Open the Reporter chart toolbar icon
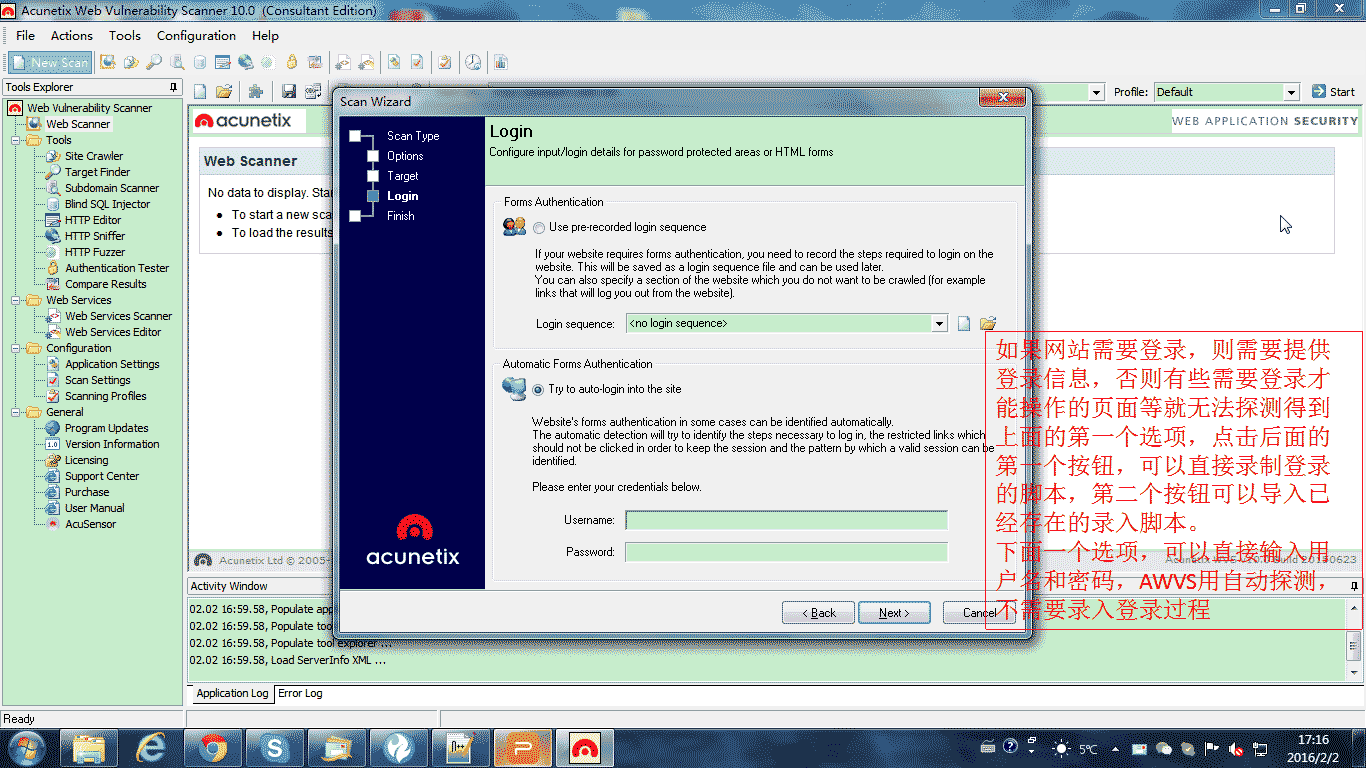The width and height of the screenshot is (1366, 768). 500,62
